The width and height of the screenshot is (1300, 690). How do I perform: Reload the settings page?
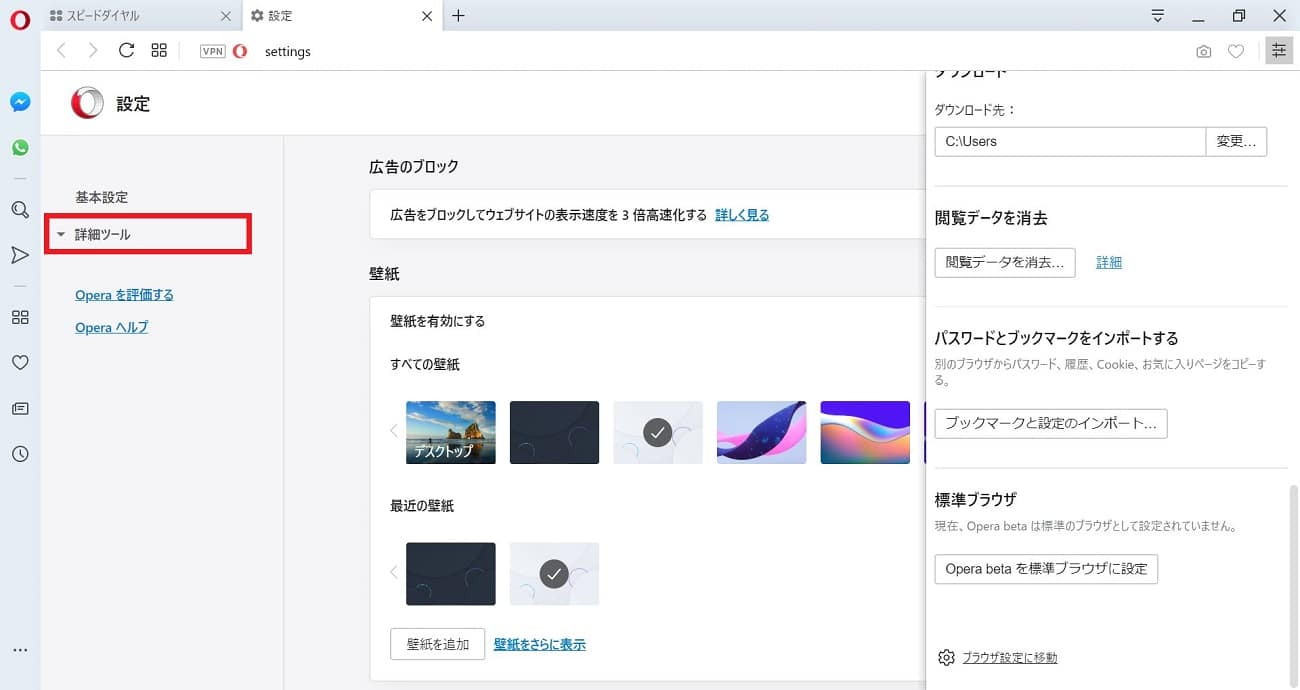126,51
